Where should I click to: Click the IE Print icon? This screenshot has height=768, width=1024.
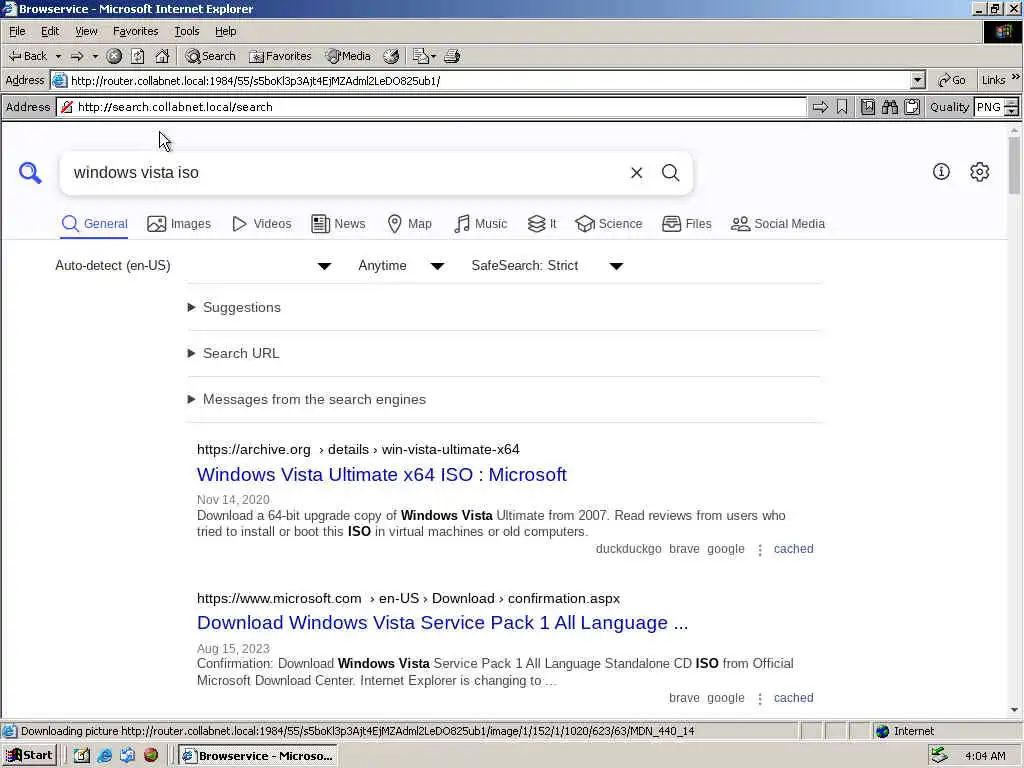tap(453, 56)
